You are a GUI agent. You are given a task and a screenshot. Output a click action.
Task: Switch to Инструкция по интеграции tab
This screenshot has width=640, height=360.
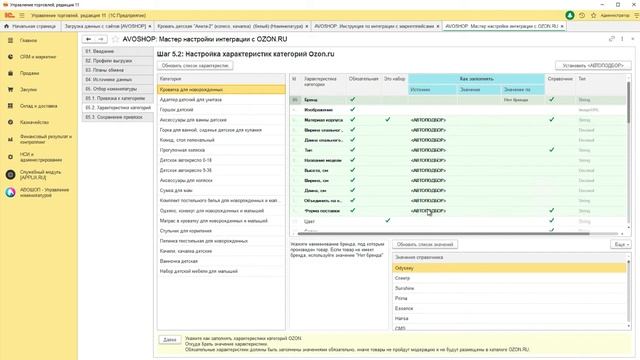point(374,26)
